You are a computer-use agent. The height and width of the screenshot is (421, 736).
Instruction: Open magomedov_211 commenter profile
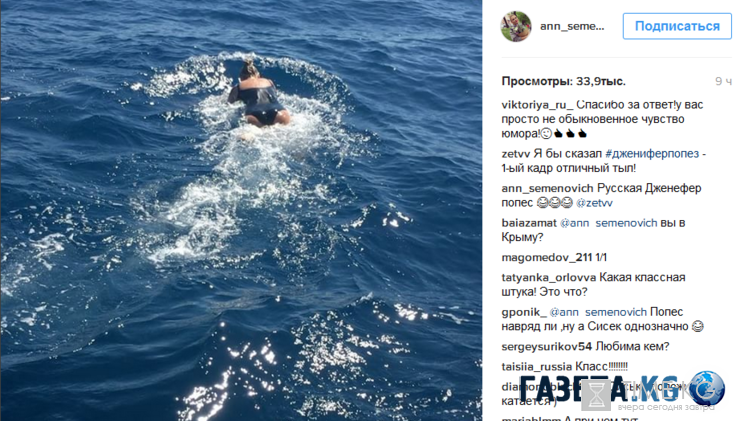(x=547, y=257)
